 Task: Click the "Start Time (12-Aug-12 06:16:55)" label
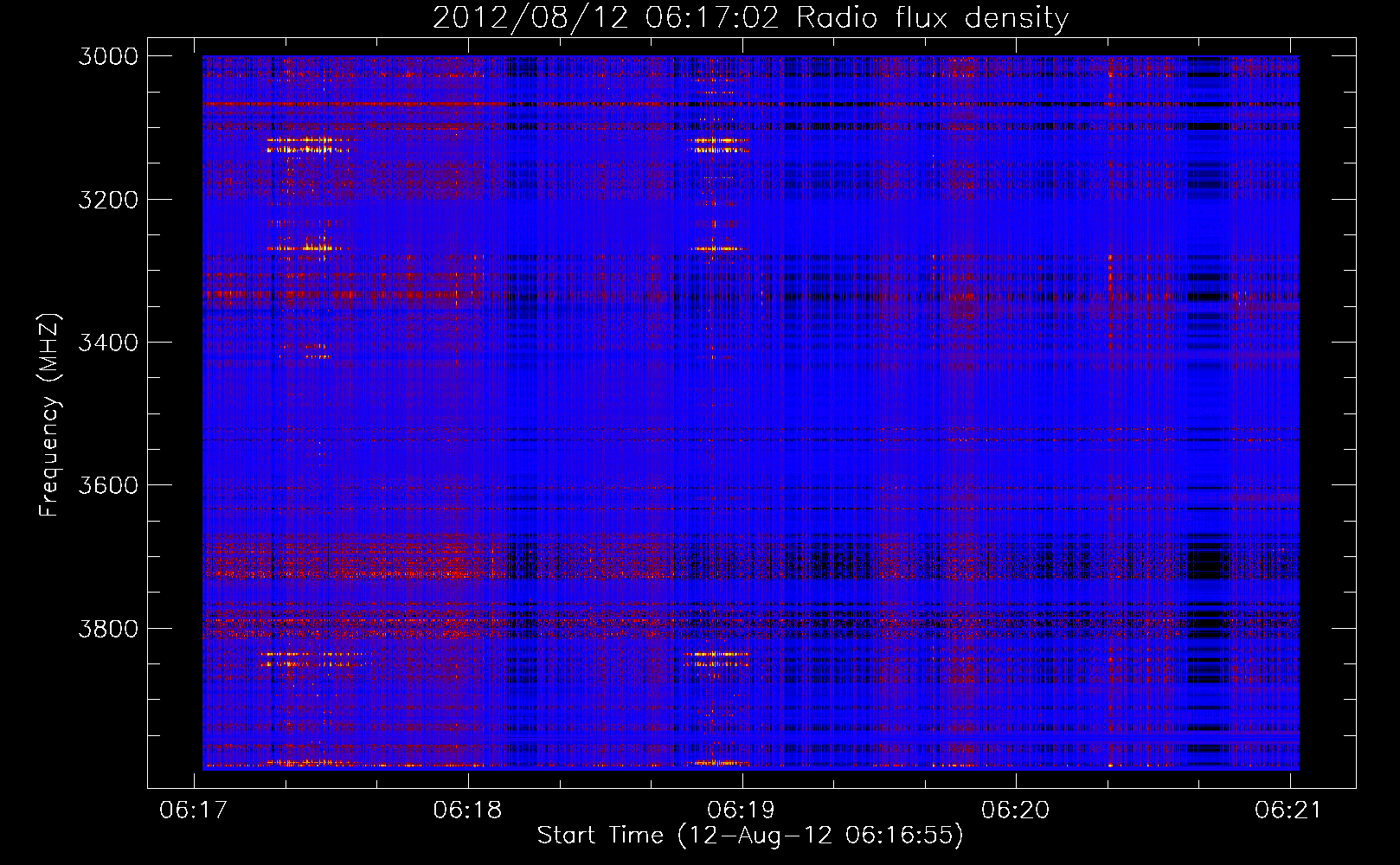750,836
